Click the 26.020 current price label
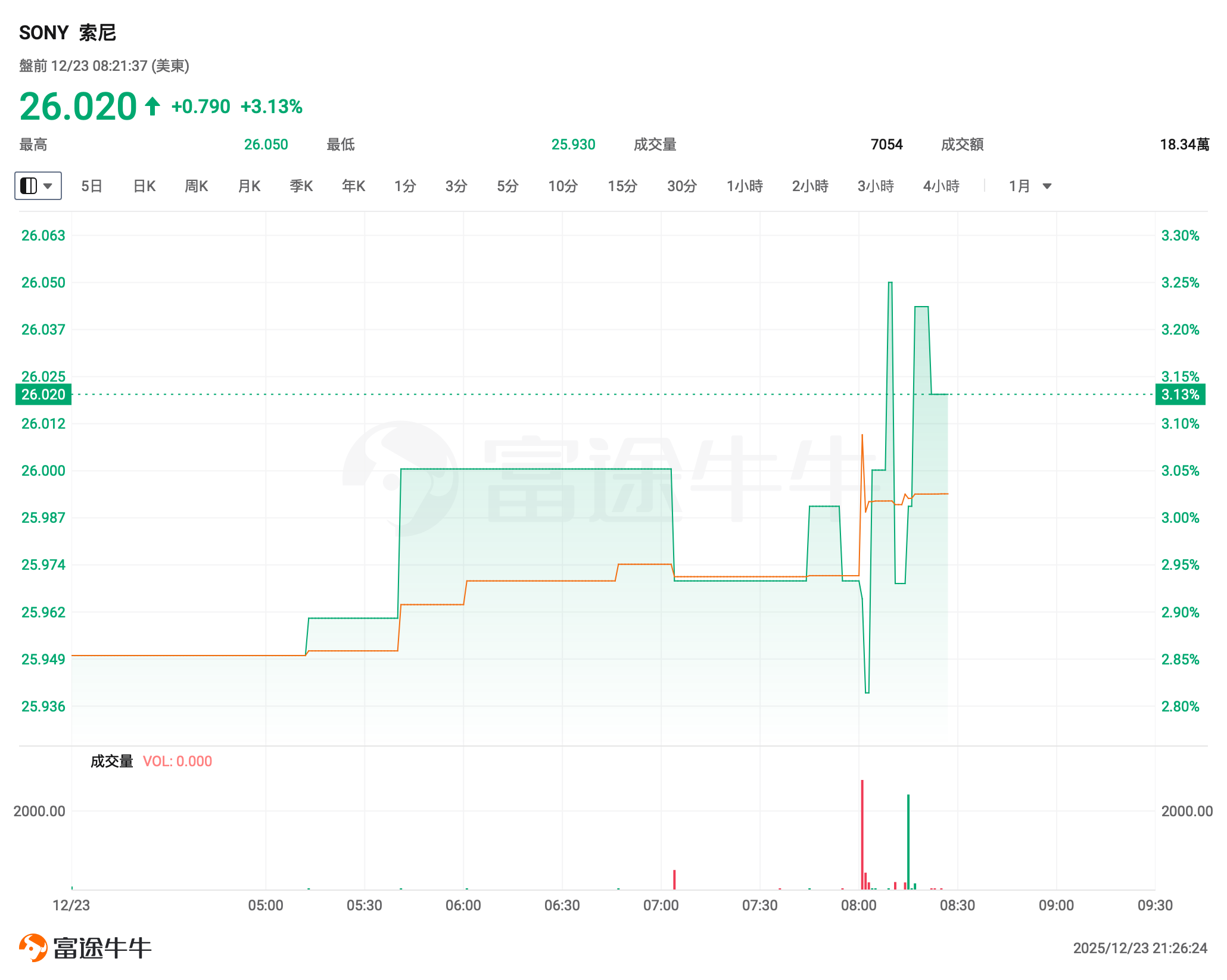 (43, 394)
